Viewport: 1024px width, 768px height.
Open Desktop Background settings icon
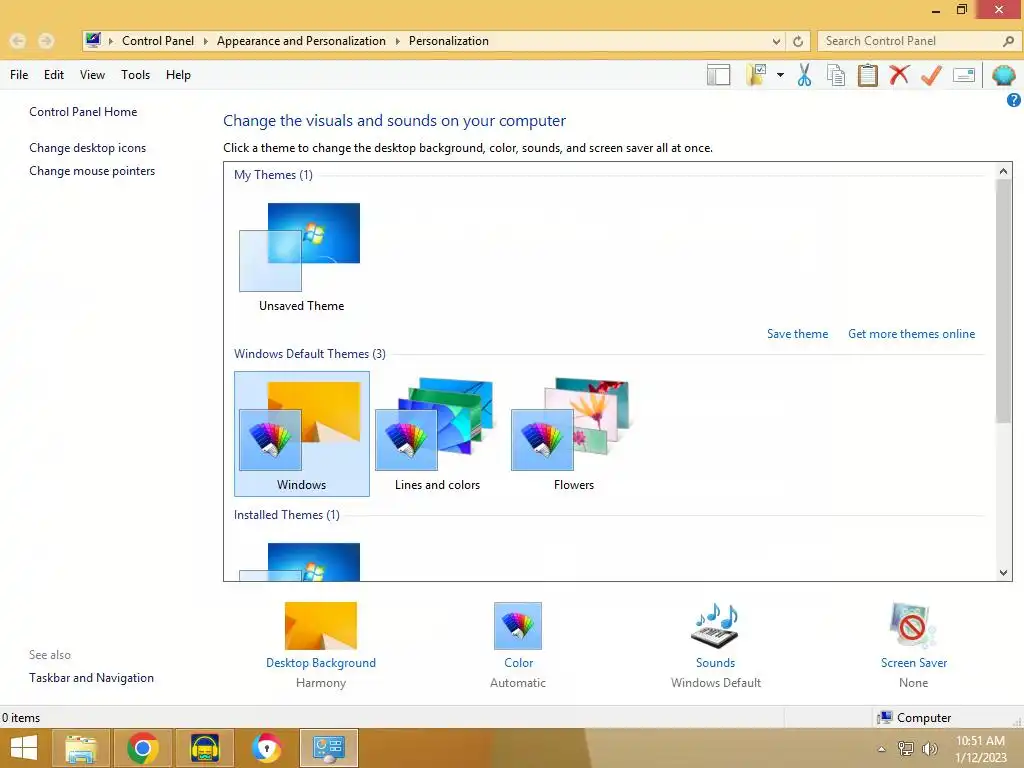pyautogui.click(x=321, y=626)
